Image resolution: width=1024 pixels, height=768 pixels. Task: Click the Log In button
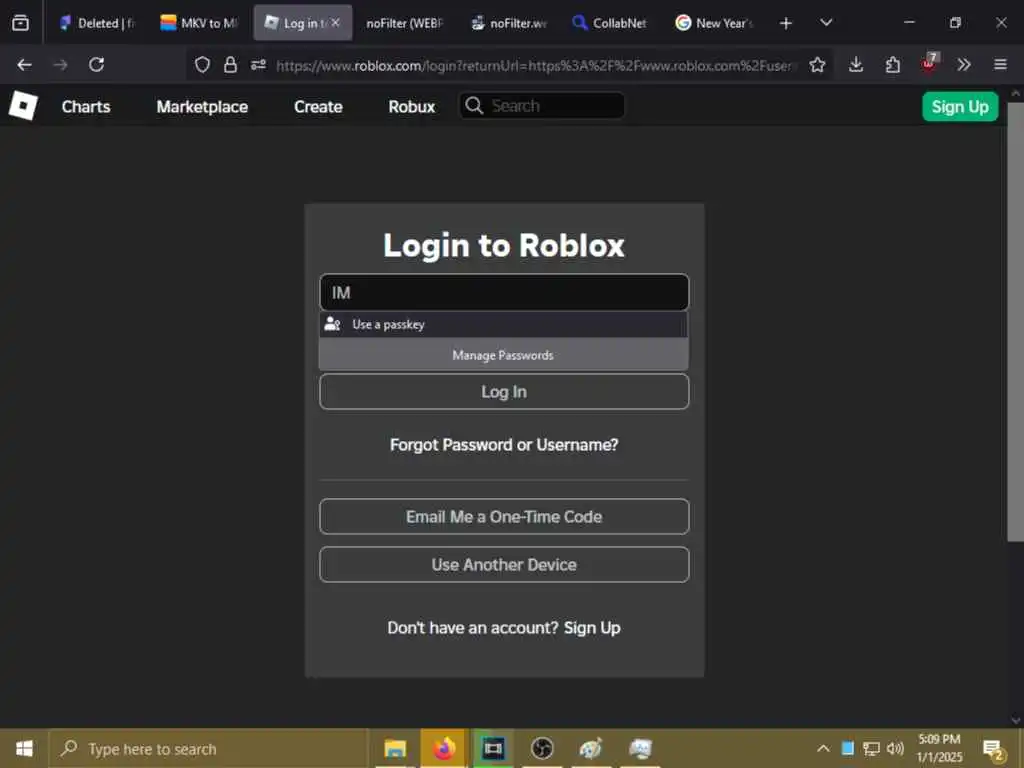coord(504,392)
